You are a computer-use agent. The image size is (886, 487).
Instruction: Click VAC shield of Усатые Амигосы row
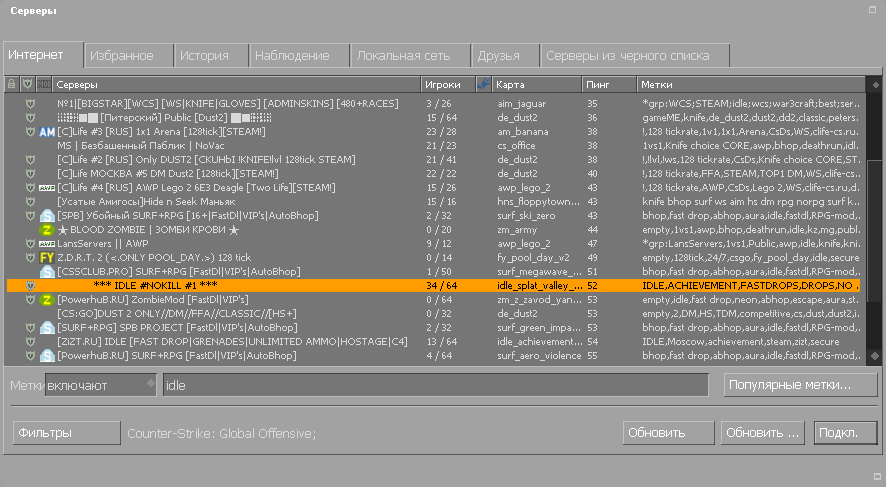pyautogui.click(x=31, y=202)
